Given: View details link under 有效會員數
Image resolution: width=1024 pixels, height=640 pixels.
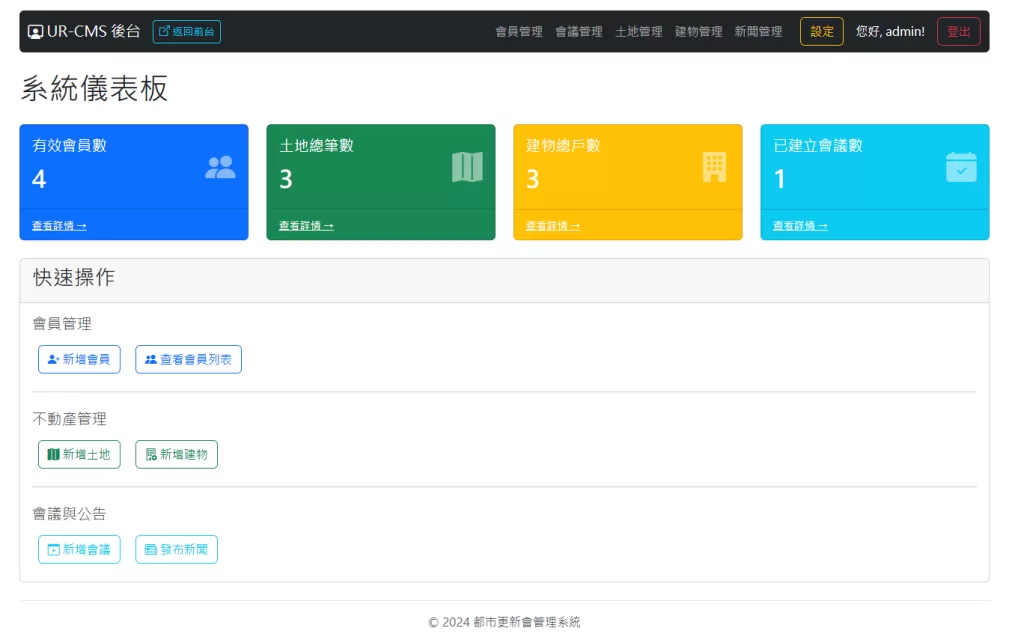Looking at the screenshot, I should coord(59,226).
